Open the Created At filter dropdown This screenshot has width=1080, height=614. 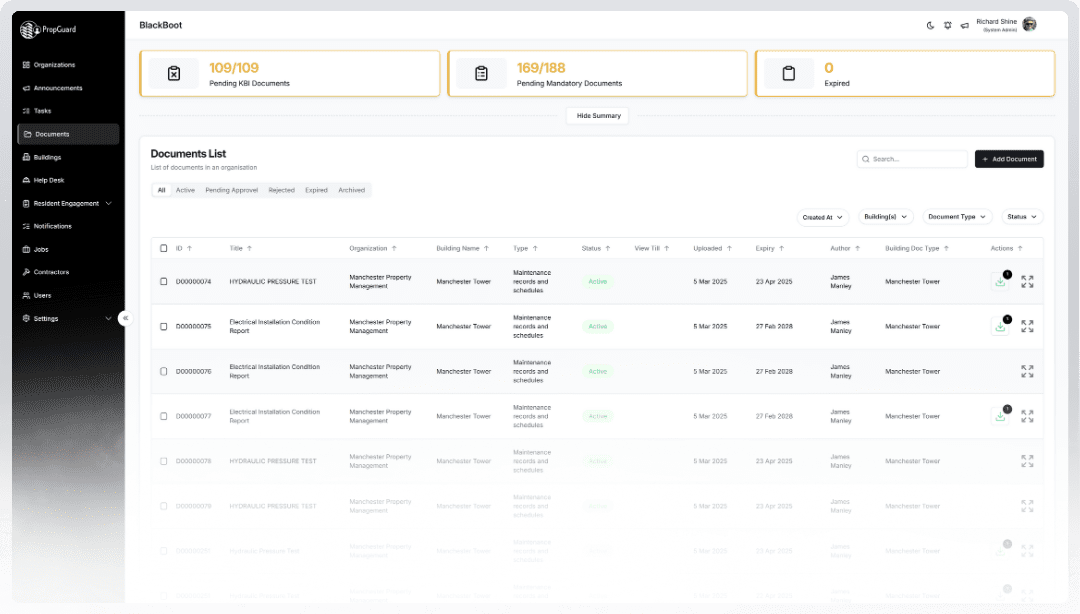coord(822,217)
